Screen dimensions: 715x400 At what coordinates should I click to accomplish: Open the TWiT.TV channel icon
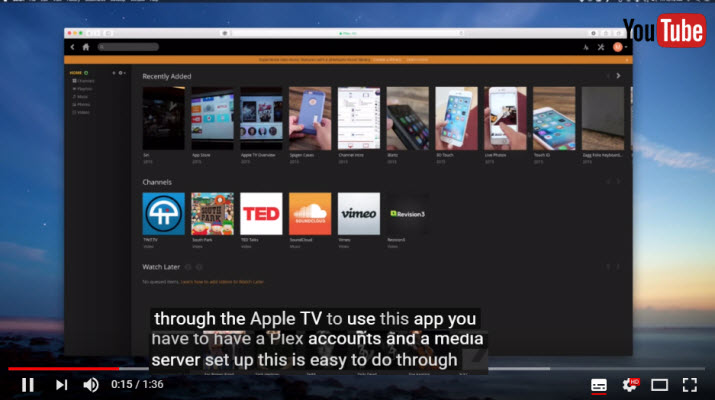pos(164,213)
